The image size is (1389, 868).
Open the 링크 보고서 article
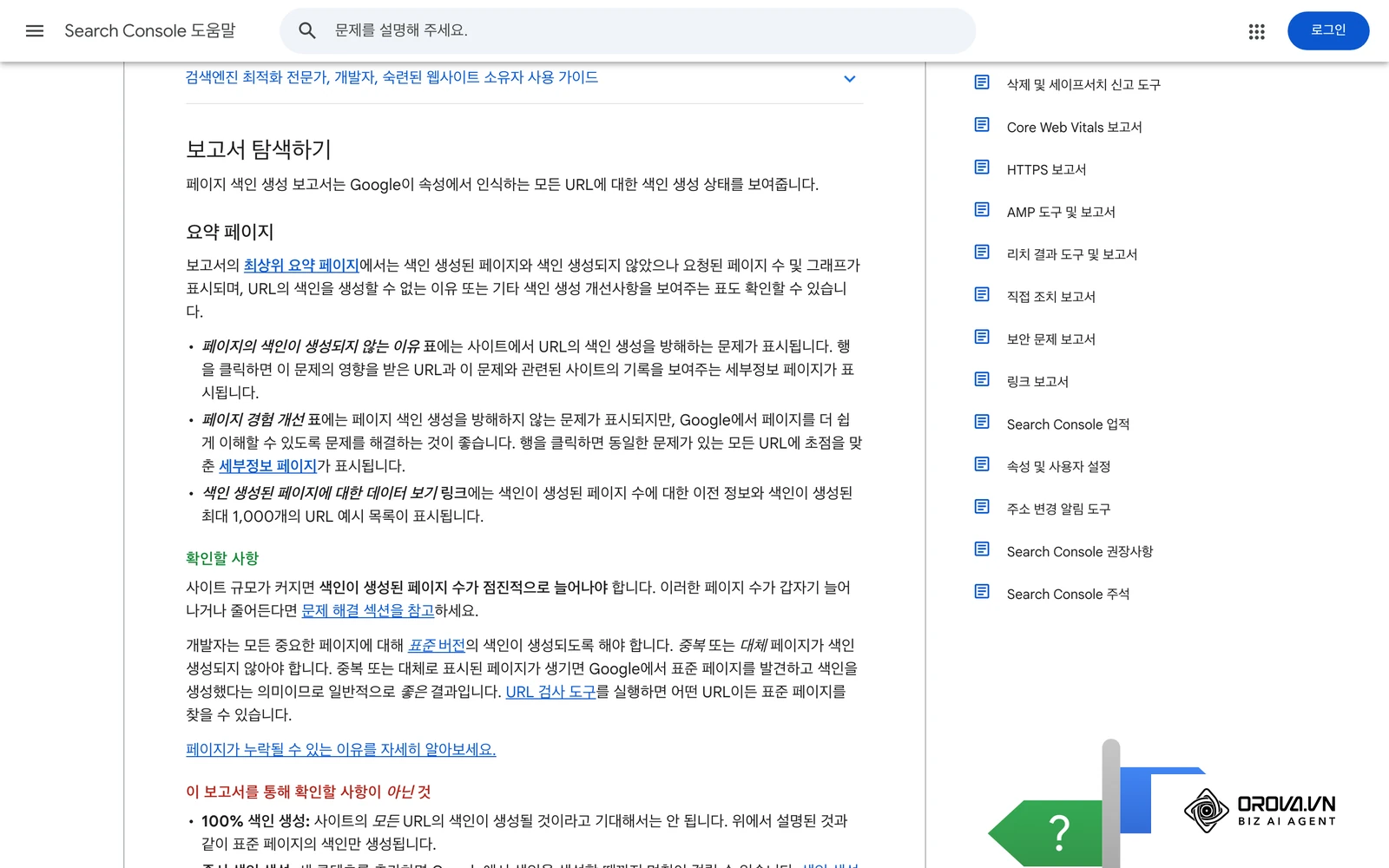click(x=1037, y=382)
